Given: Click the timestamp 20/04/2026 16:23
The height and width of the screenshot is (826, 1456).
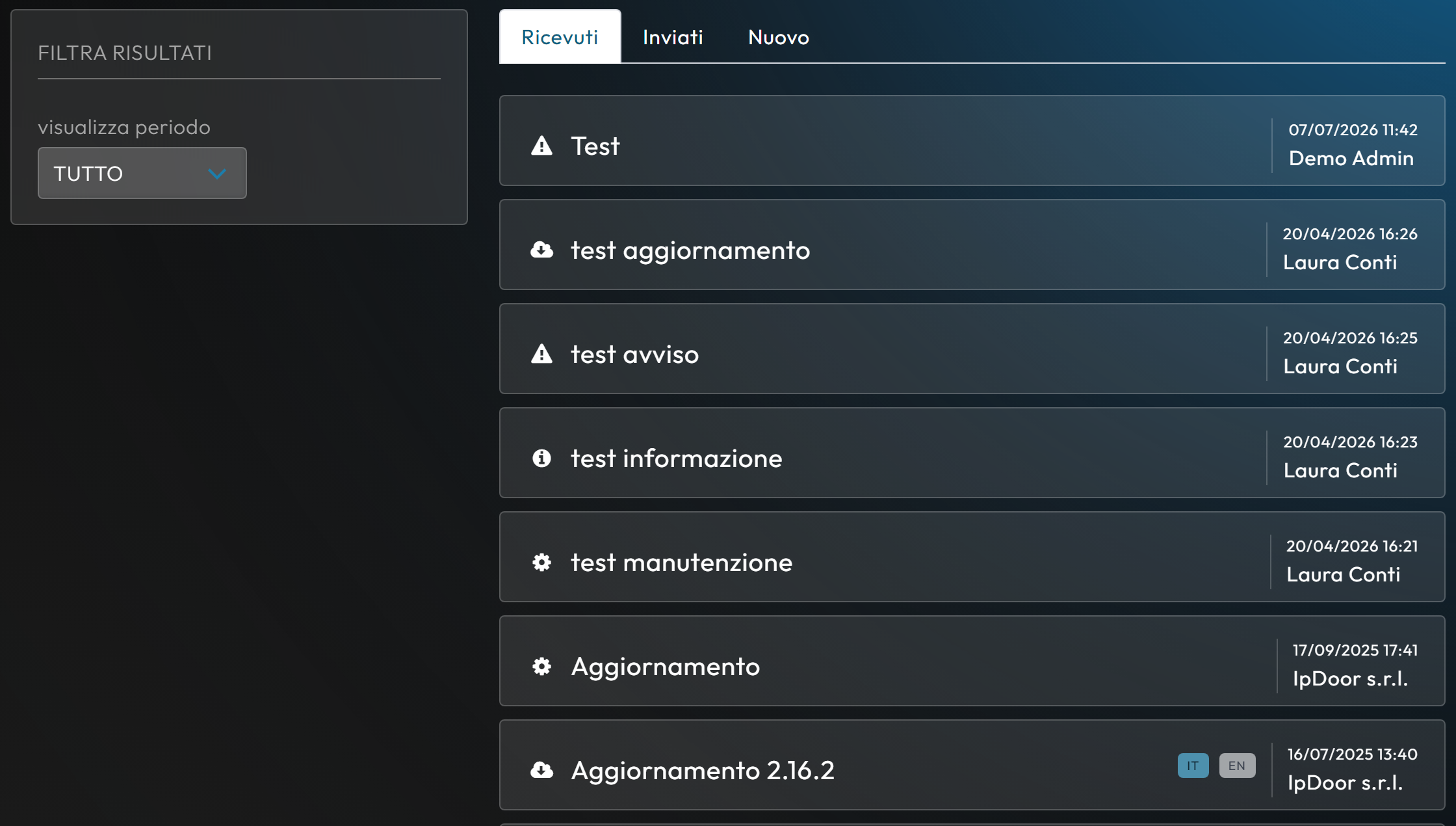Looking at the screenshot, I should tap(1350, 442).
